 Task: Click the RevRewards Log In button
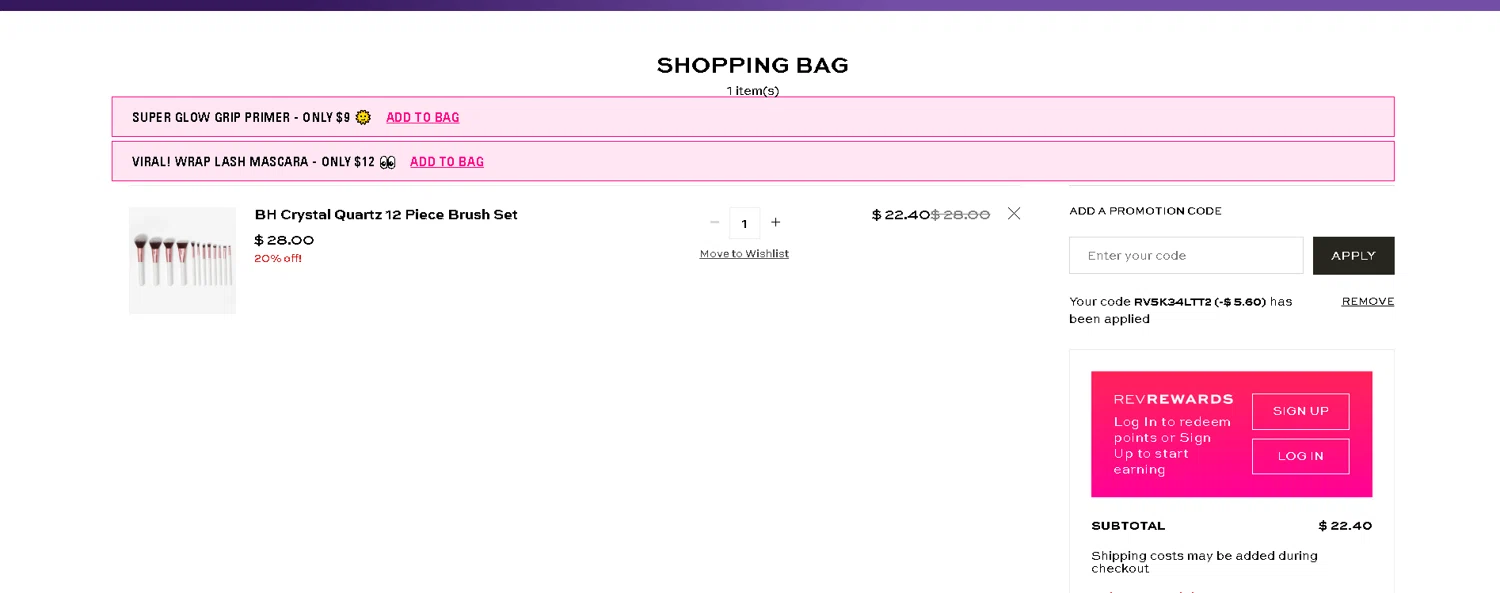[x=1300, y=456]
